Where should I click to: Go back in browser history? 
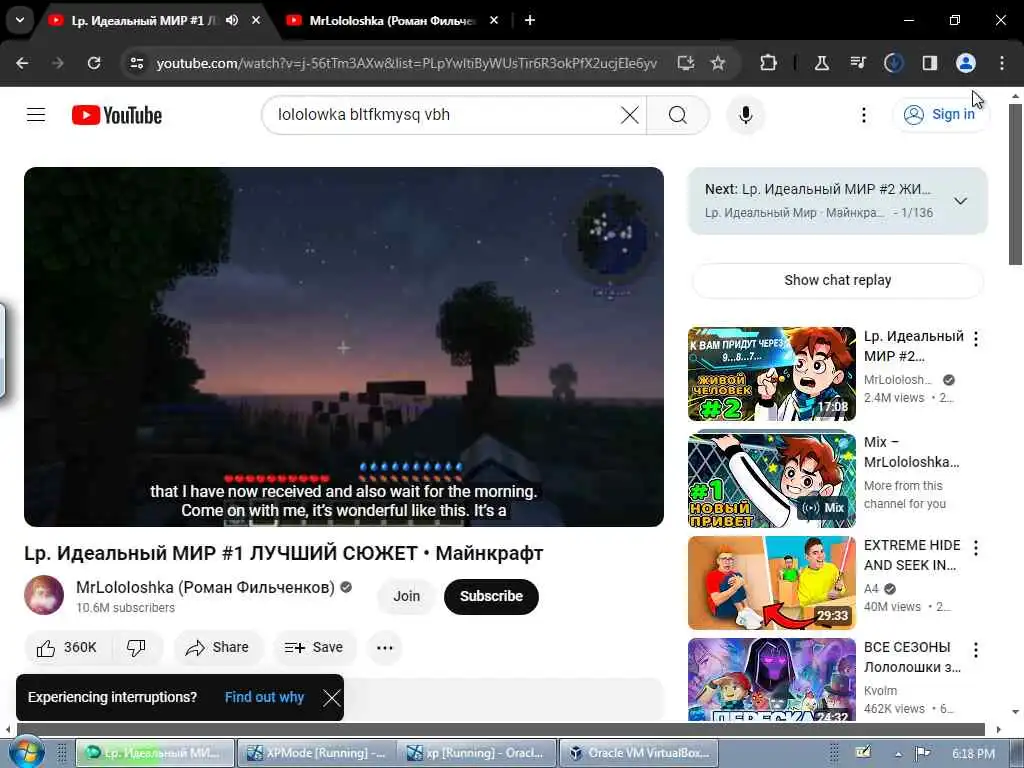pos(22,63)
